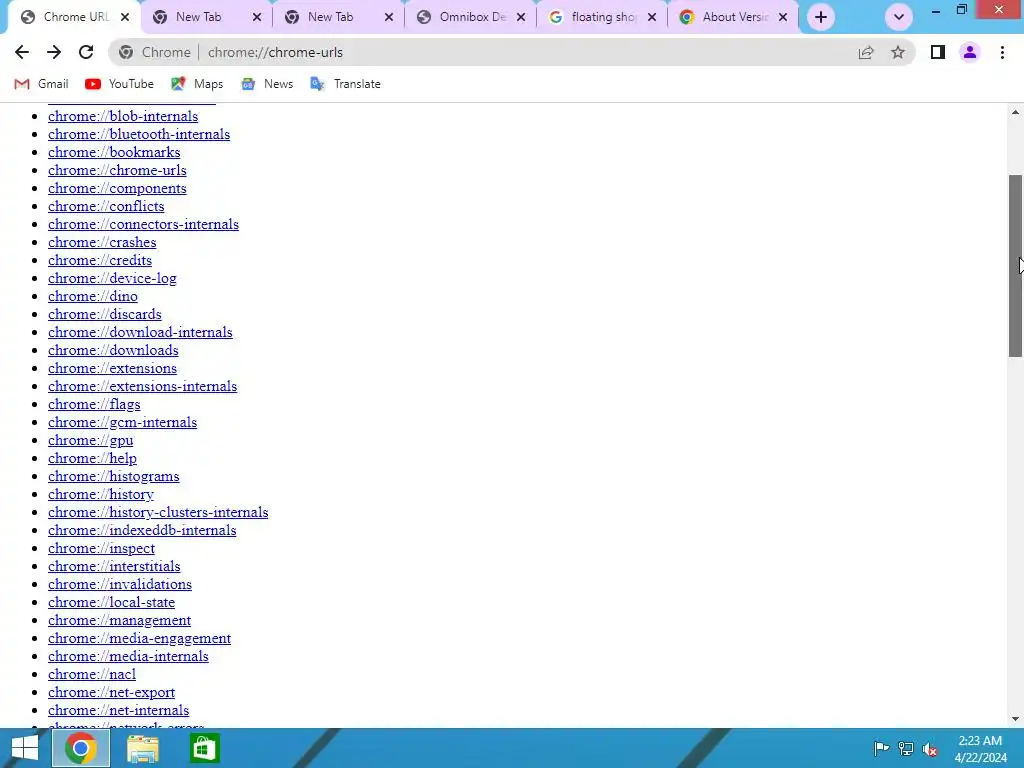The height and width of the screenshot is (768, 1024).
Task: Open chrome://crashes link
Action: [x=102, y=242]
